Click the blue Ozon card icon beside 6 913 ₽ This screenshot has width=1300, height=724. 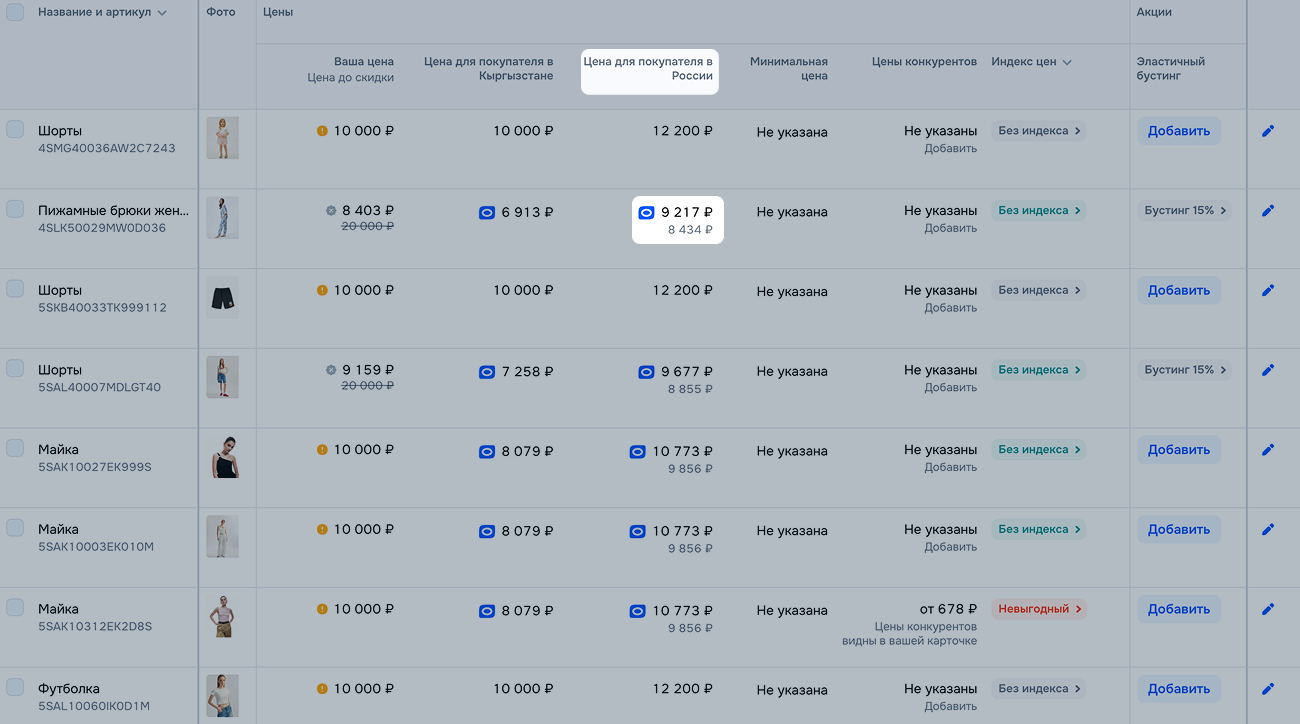[x=487, y=212]
